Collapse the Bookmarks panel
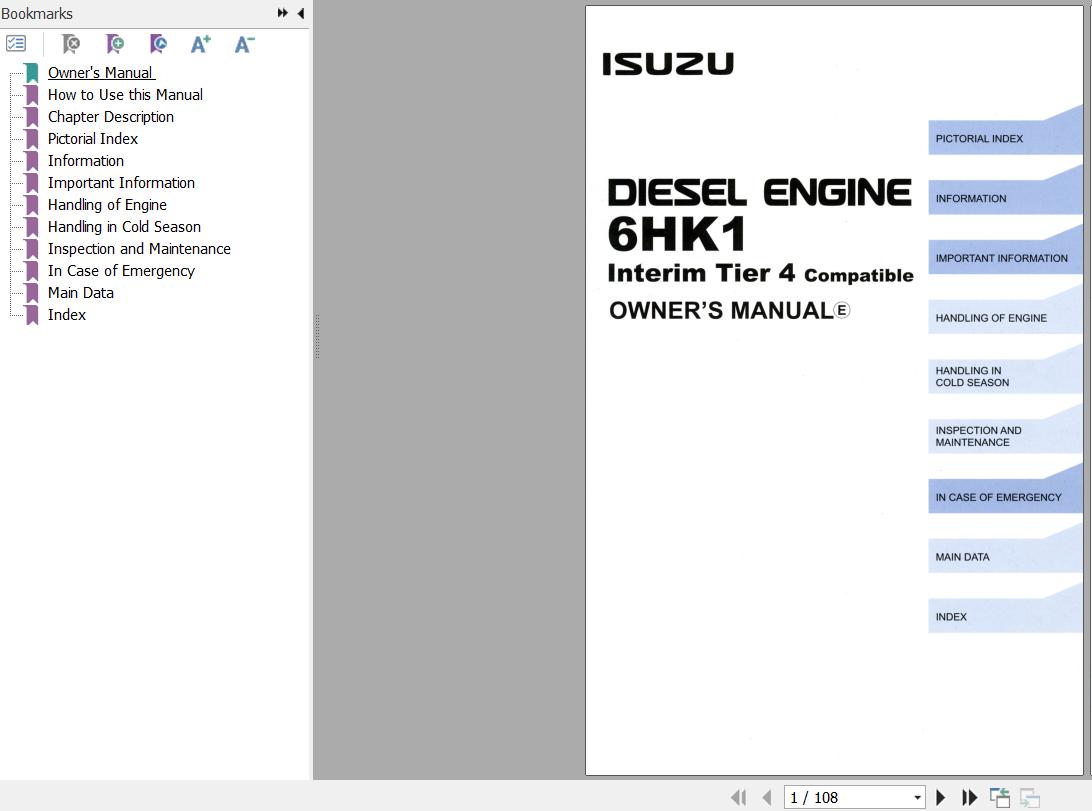 (x=301, y=13)
